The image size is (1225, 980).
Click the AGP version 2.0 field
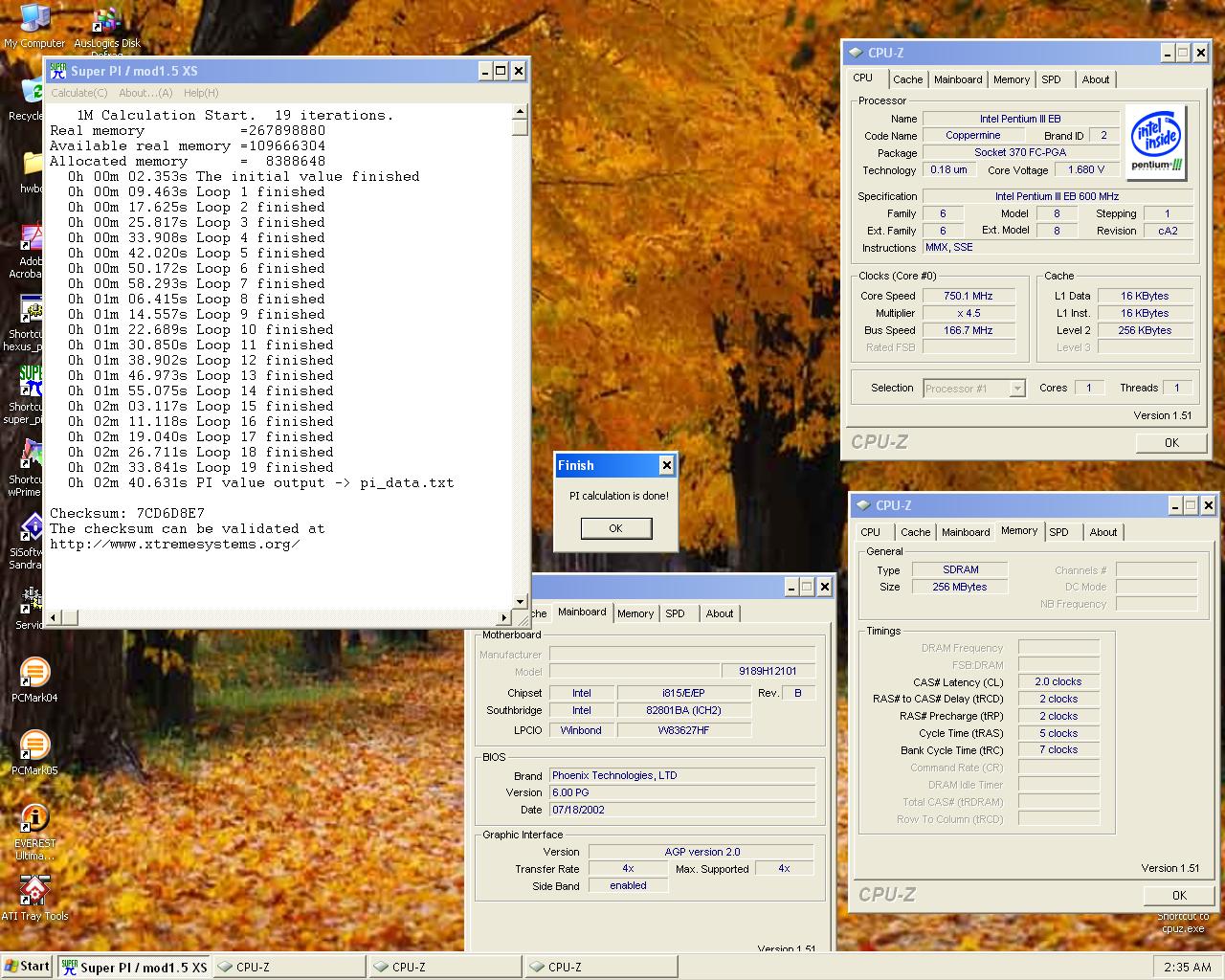[702, 852]
